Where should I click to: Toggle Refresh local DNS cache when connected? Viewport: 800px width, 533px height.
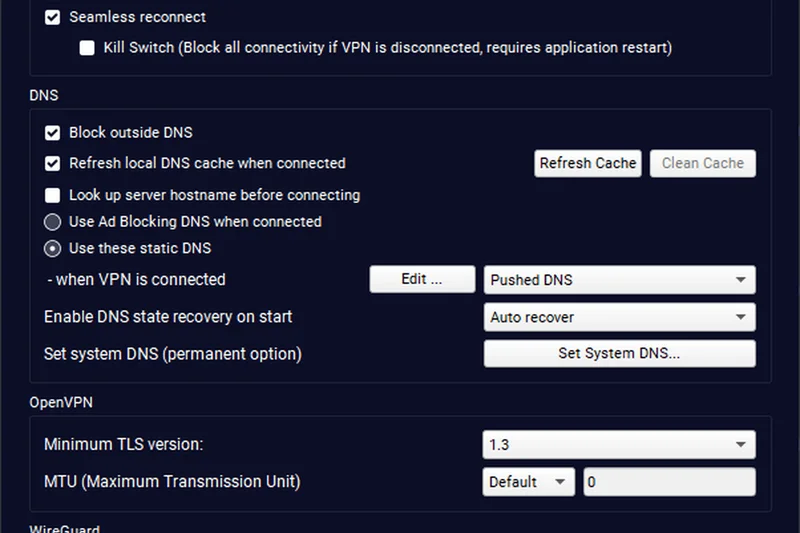52,163
